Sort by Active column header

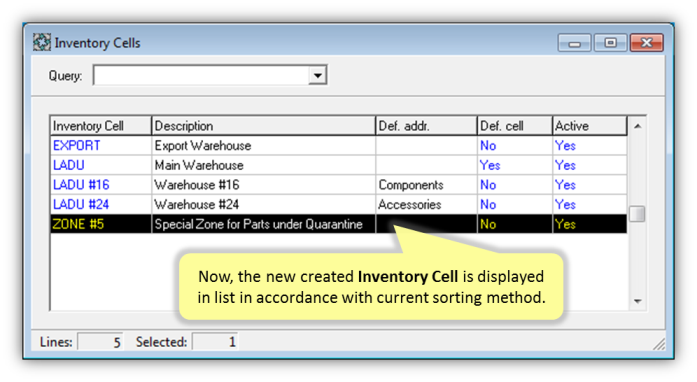tap(589, 126)
